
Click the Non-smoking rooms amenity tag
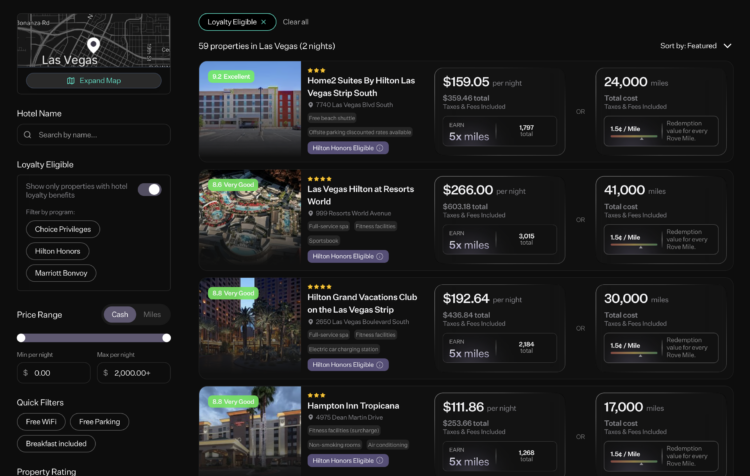tap(334, 445)
